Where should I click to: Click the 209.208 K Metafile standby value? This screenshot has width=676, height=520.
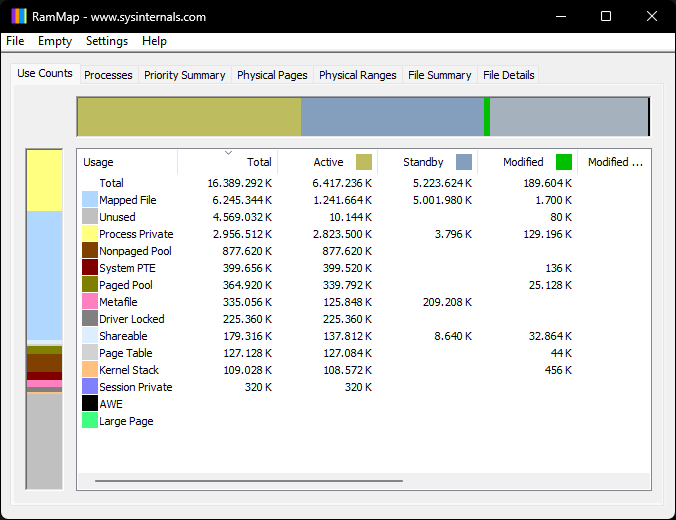point(447,302)
